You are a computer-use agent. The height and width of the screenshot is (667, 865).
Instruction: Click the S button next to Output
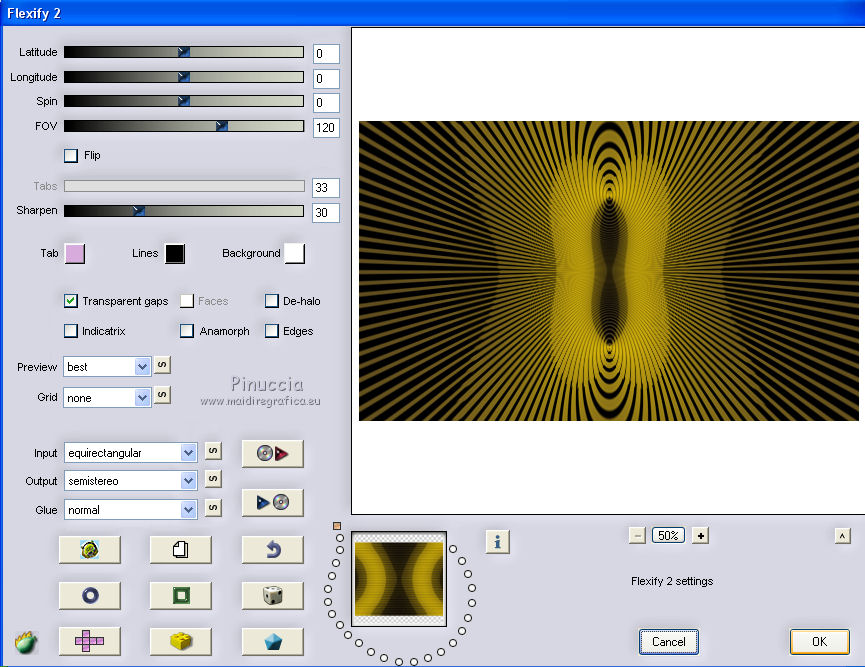[213, 479]
